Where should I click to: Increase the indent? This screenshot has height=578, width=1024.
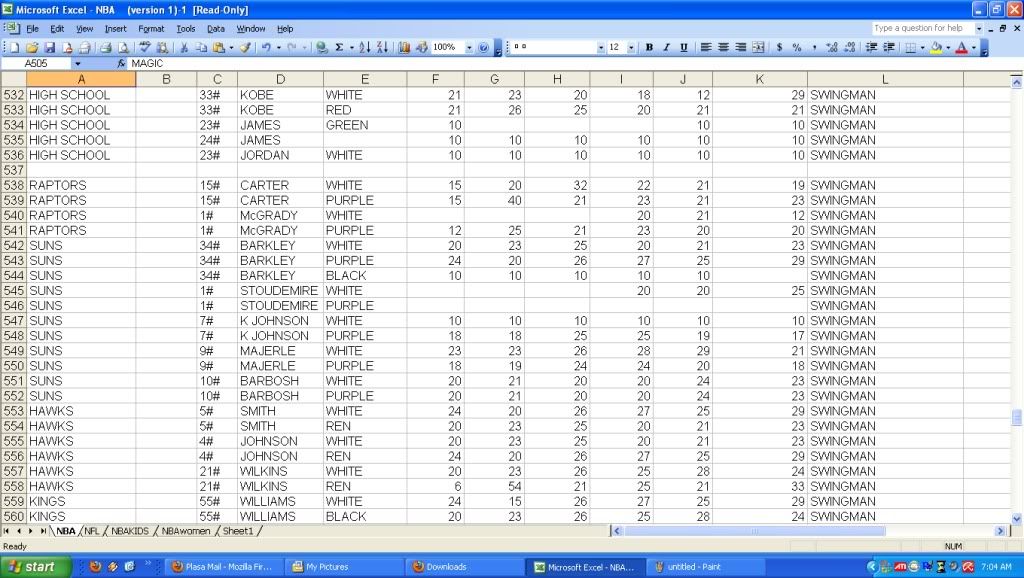[x=889, y=48]
